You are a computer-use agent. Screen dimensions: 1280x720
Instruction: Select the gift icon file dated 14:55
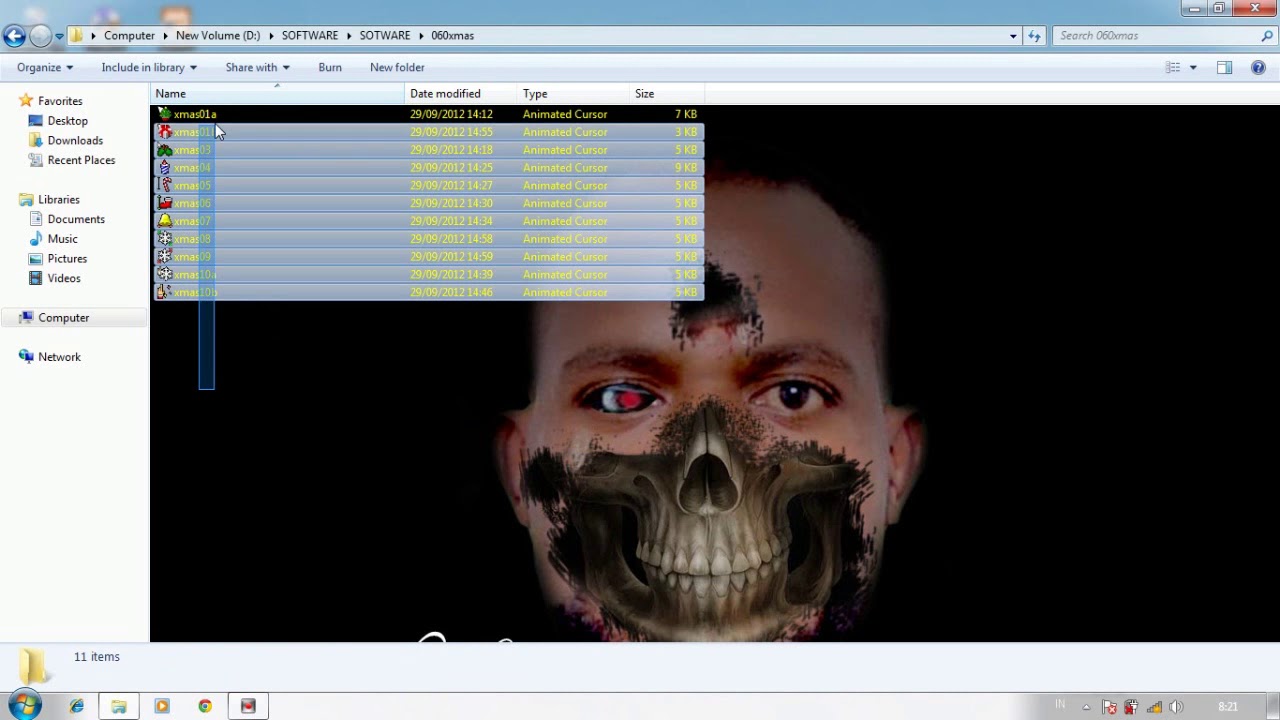tap(165, 132)
